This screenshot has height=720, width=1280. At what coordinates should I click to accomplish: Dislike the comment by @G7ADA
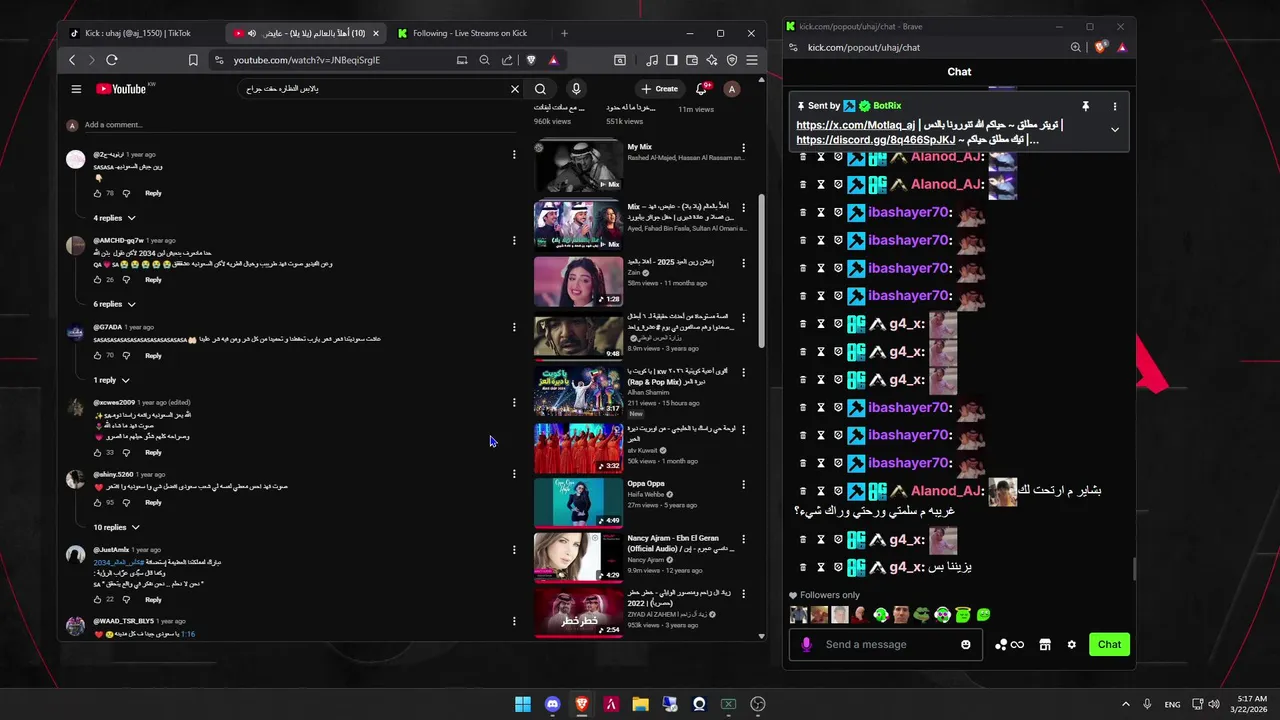(x=126, y=355)
